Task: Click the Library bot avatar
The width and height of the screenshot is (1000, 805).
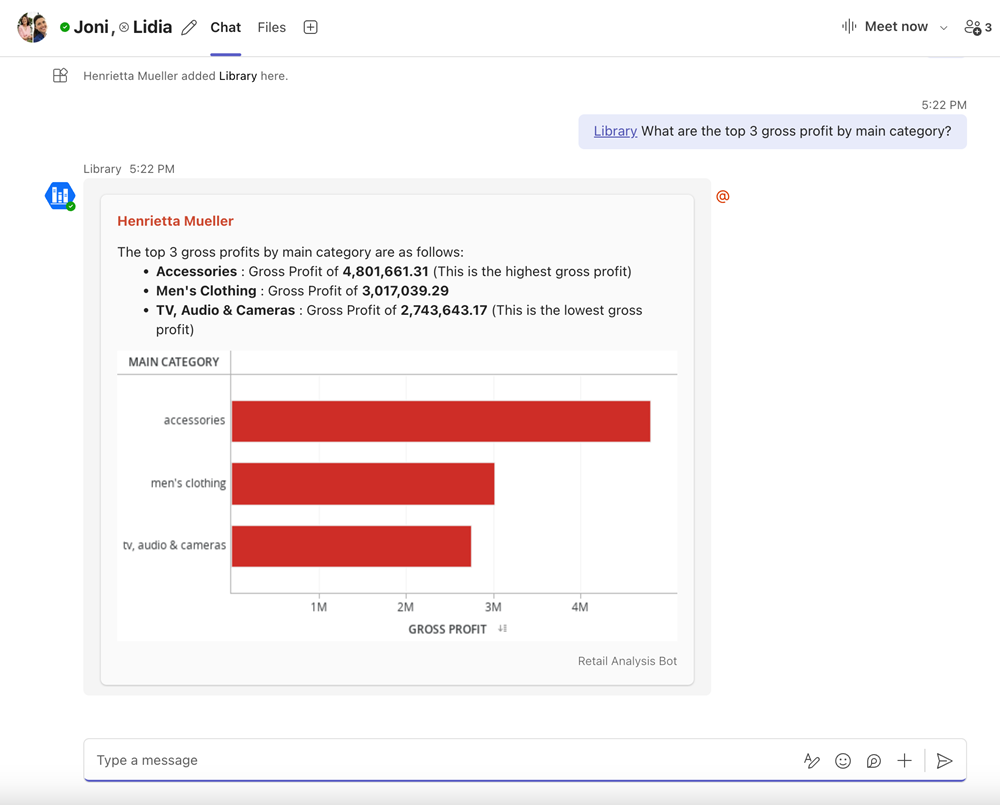Action: (x=60, y=196)
